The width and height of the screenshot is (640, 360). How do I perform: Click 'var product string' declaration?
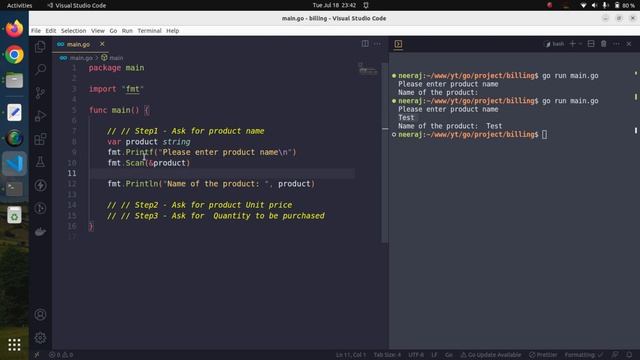coord(149,142)
